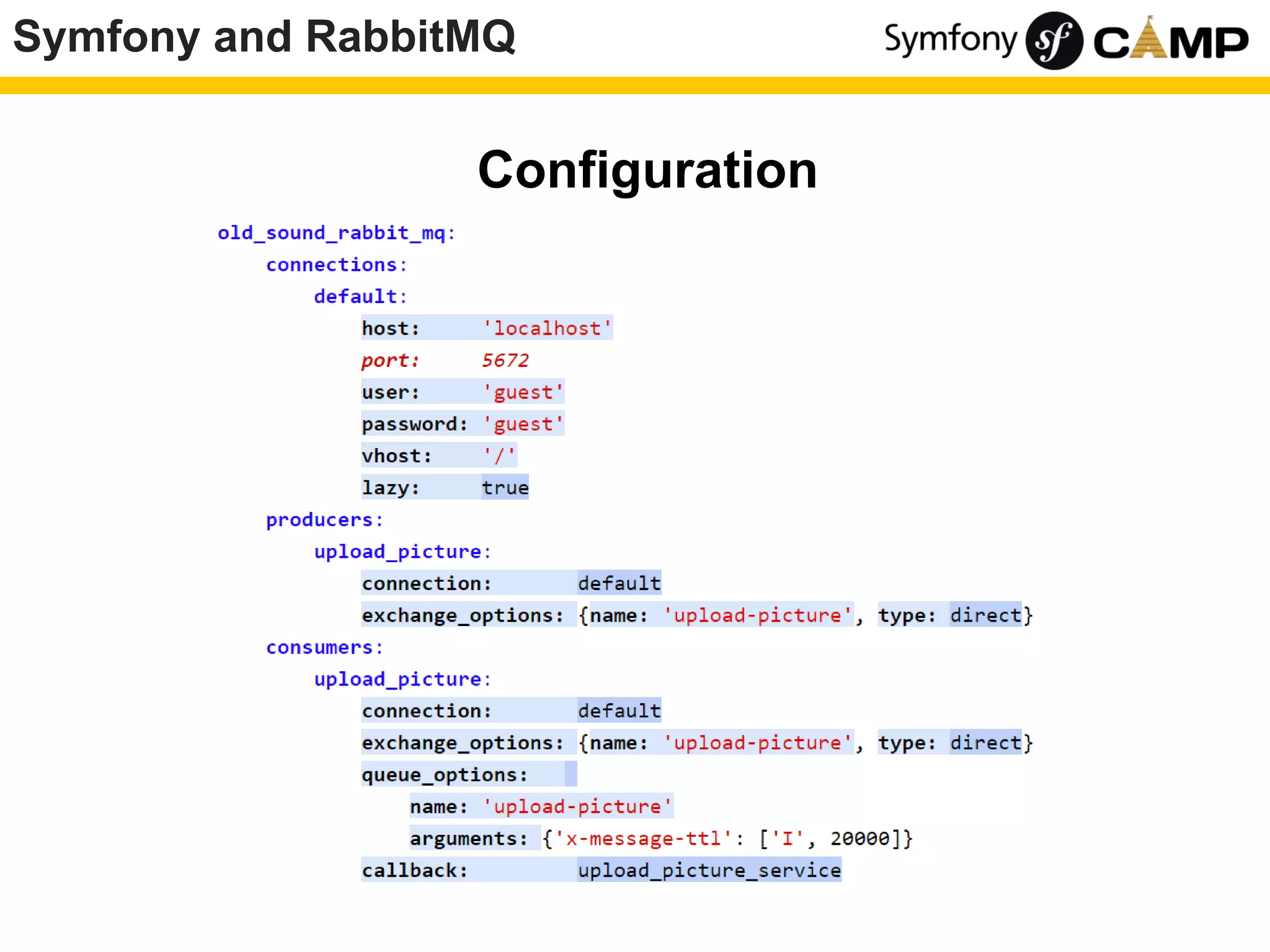The image size is (1270, 952).
Task: Select the 'vhost:' key
Action: (397, 456)
